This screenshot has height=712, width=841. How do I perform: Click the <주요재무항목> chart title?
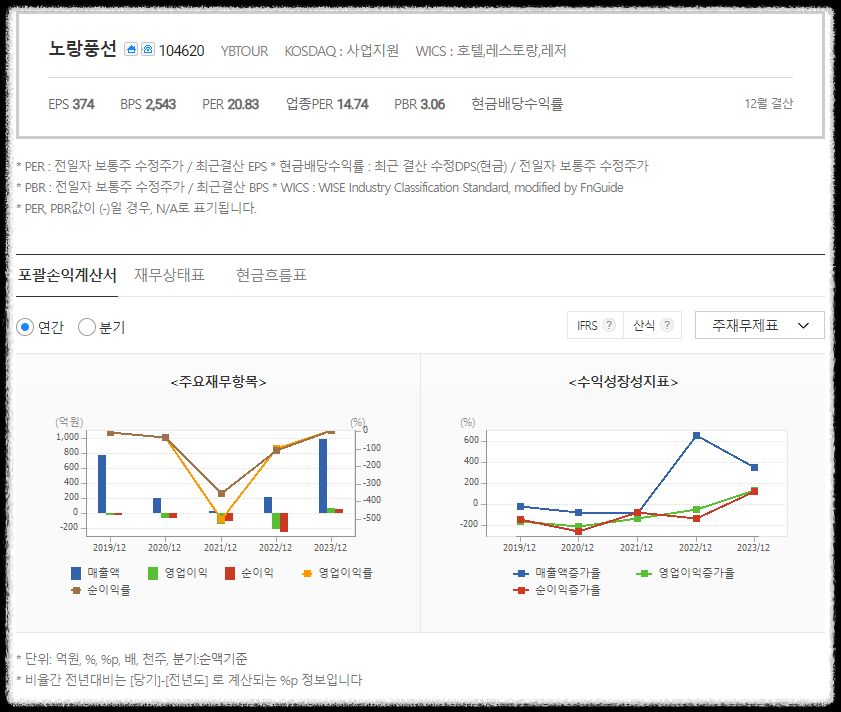(x=218, y=382)
